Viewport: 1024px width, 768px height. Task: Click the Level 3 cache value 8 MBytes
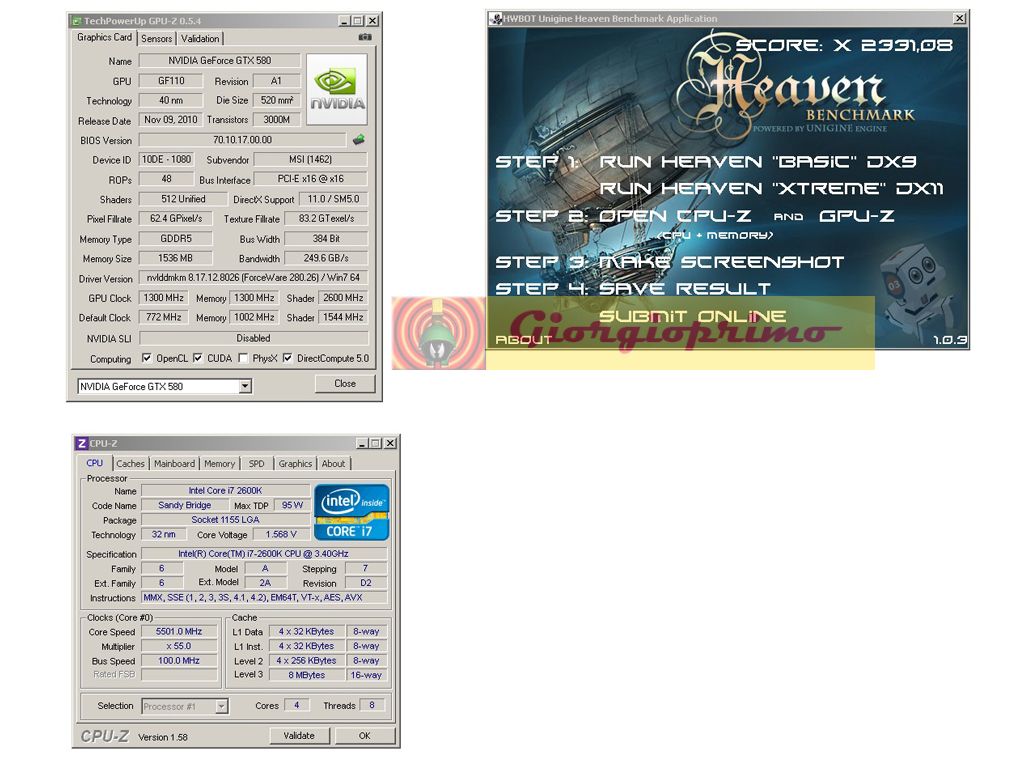click(x=306, y=675)
